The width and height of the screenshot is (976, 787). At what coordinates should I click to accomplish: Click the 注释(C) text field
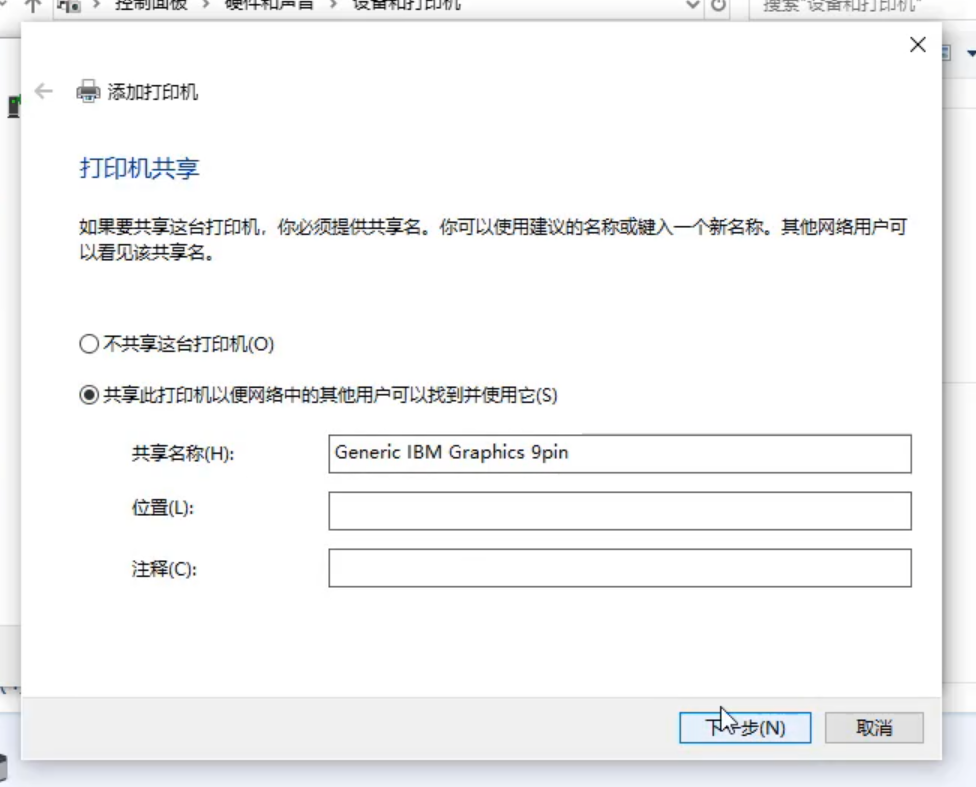619,568
